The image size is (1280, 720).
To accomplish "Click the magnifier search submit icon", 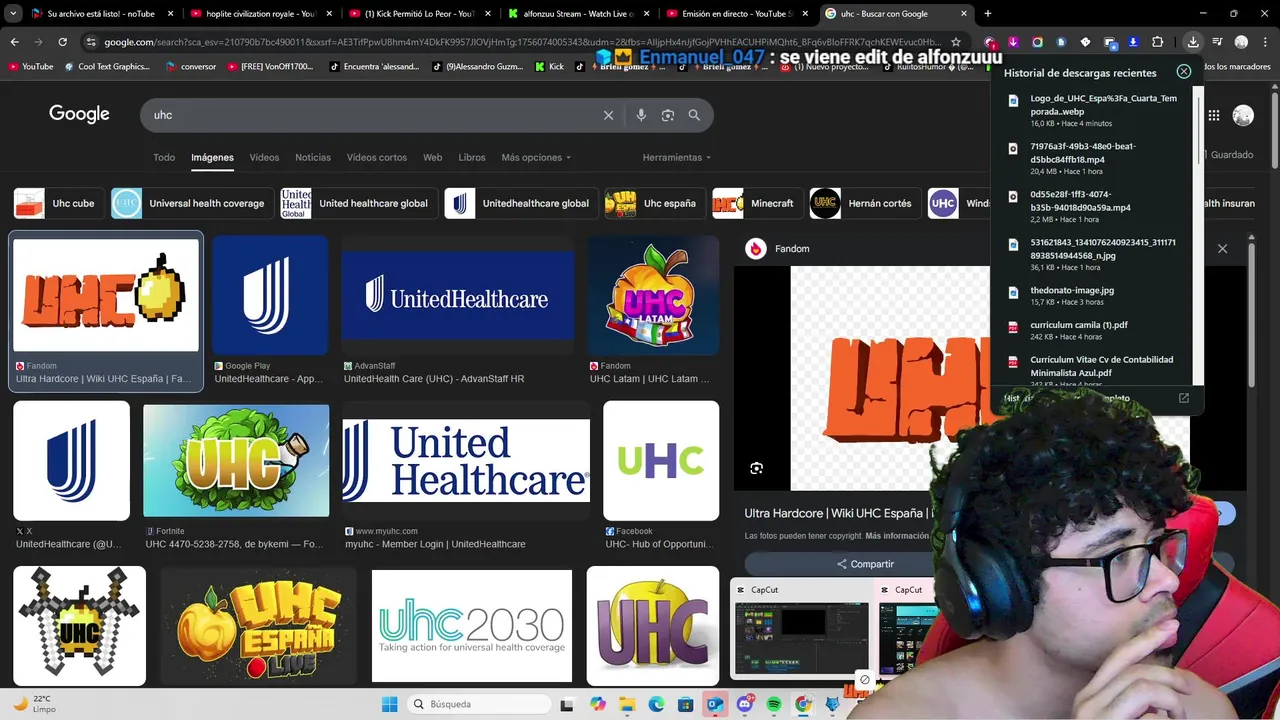I will click(694, 115).
